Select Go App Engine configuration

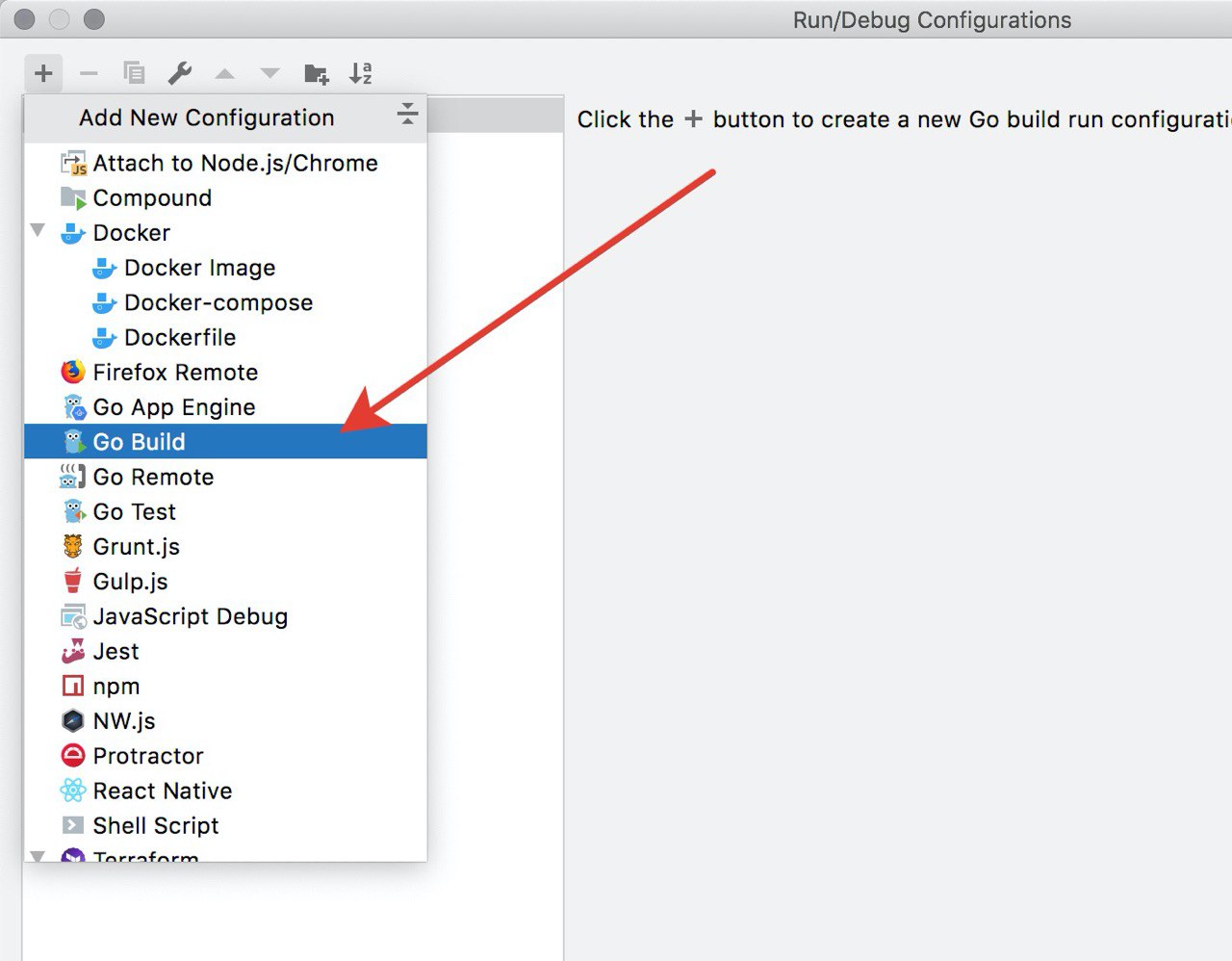pos(225,406)
